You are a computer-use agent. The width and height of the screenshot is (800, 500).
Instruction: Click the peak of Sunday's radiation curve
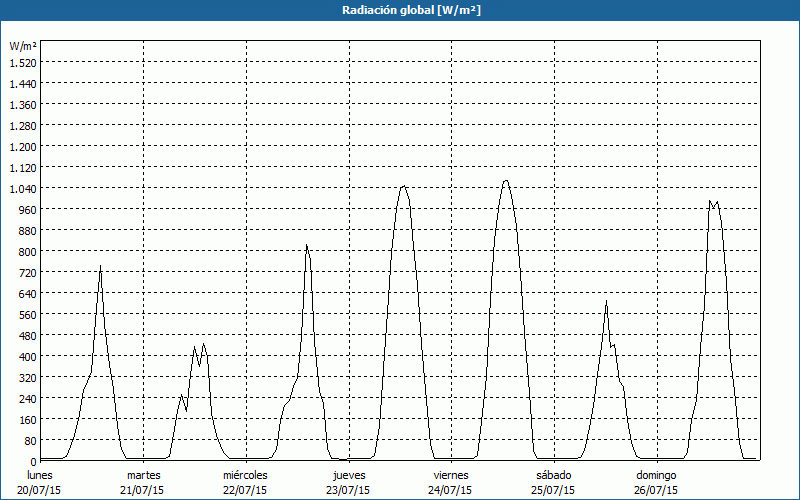[x=710, y=201]
